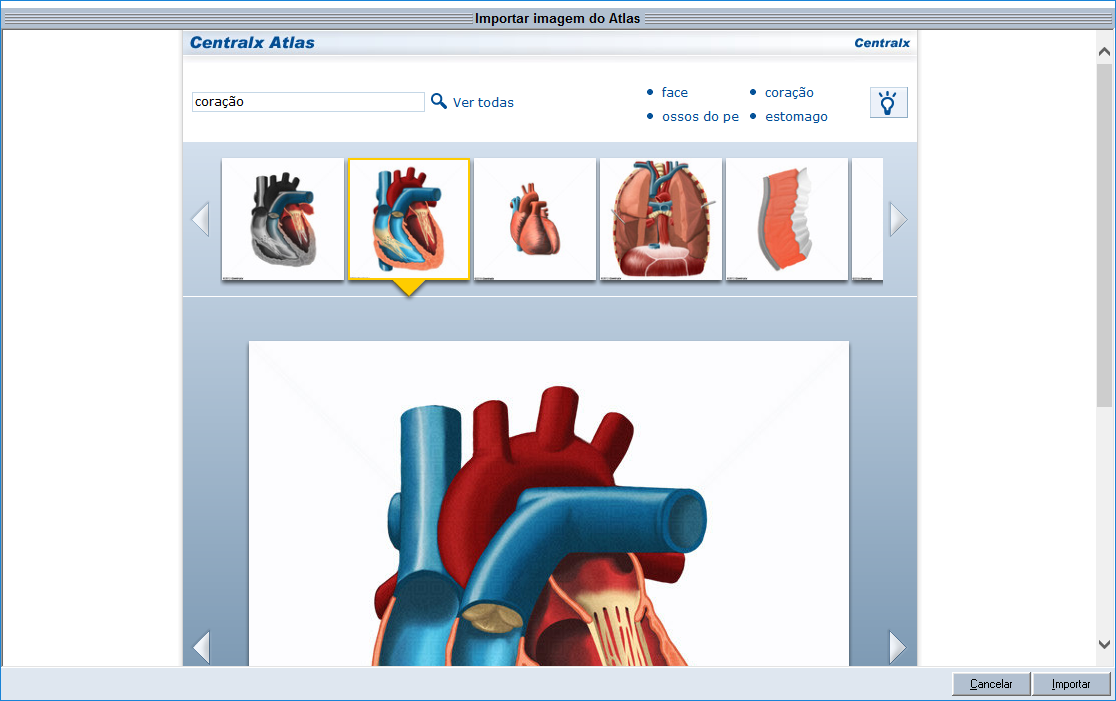1116x701 pixels.
Task: Click the Centralx logo at top right
Action: tap(881, 43)
